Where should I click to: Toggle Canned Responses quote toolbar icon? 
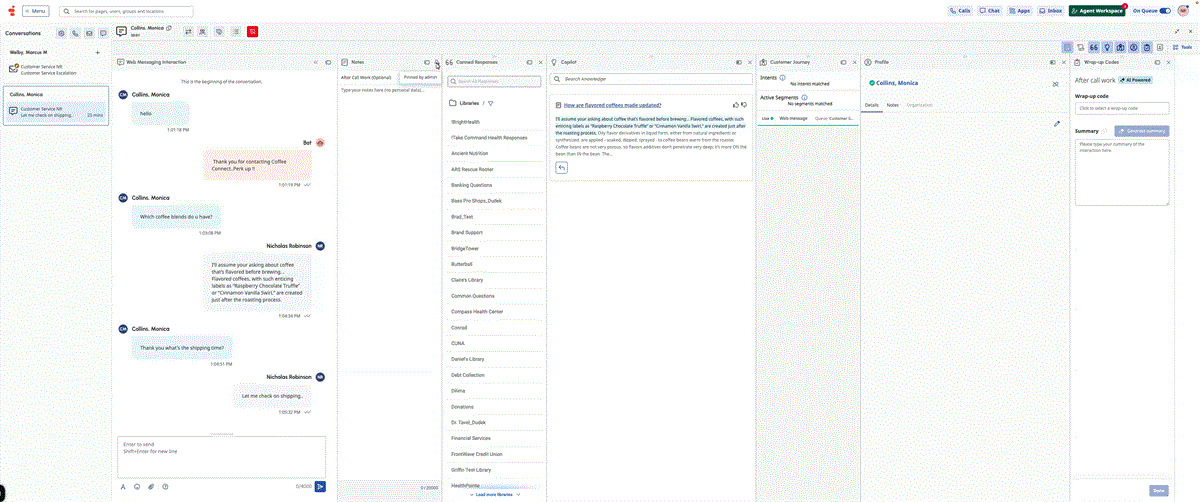click(x=1094, y=47)
